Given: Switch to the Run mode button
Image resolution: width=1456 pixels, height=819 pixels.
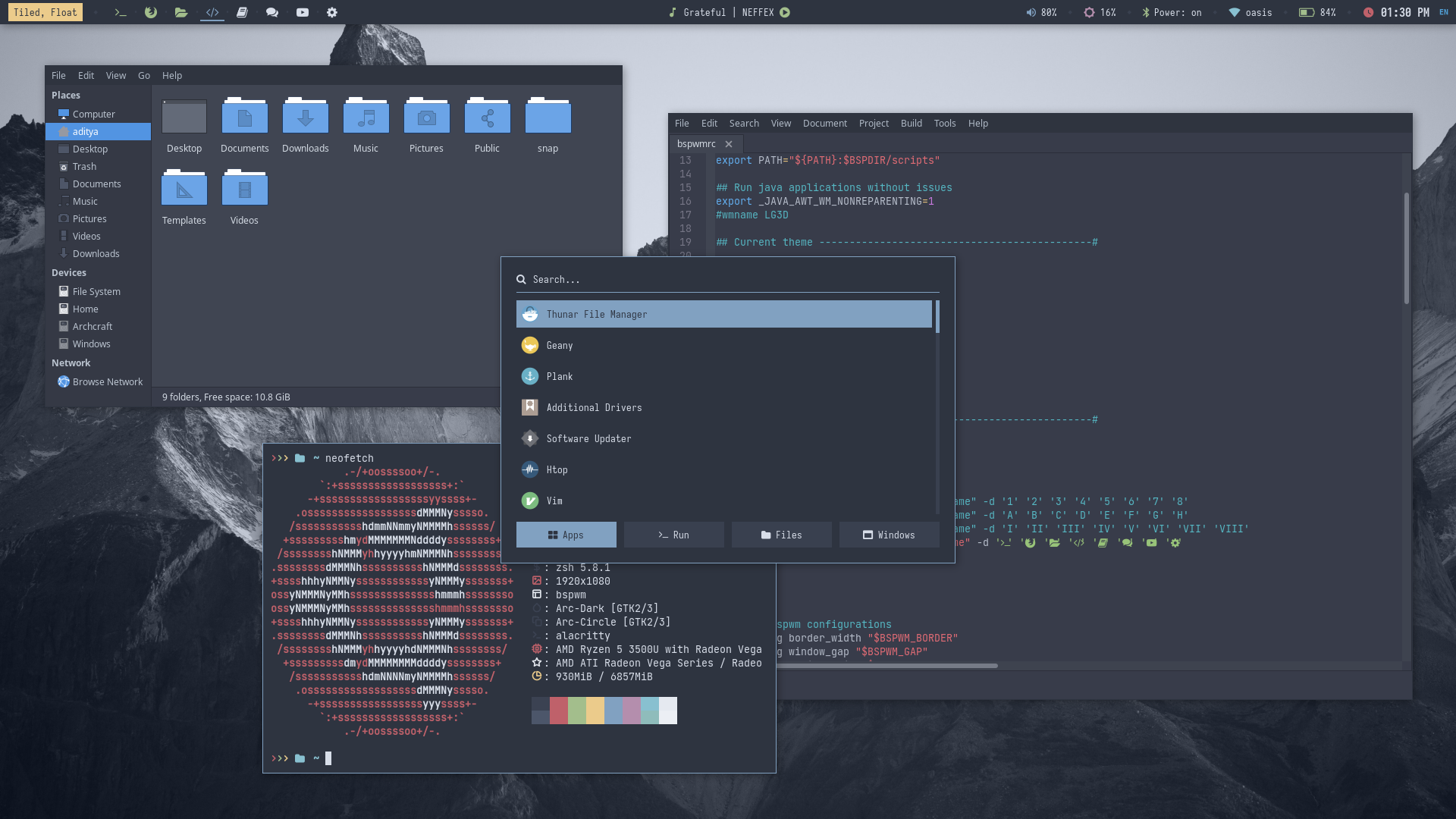Looking at the screenshot, I should coord(673,535).
